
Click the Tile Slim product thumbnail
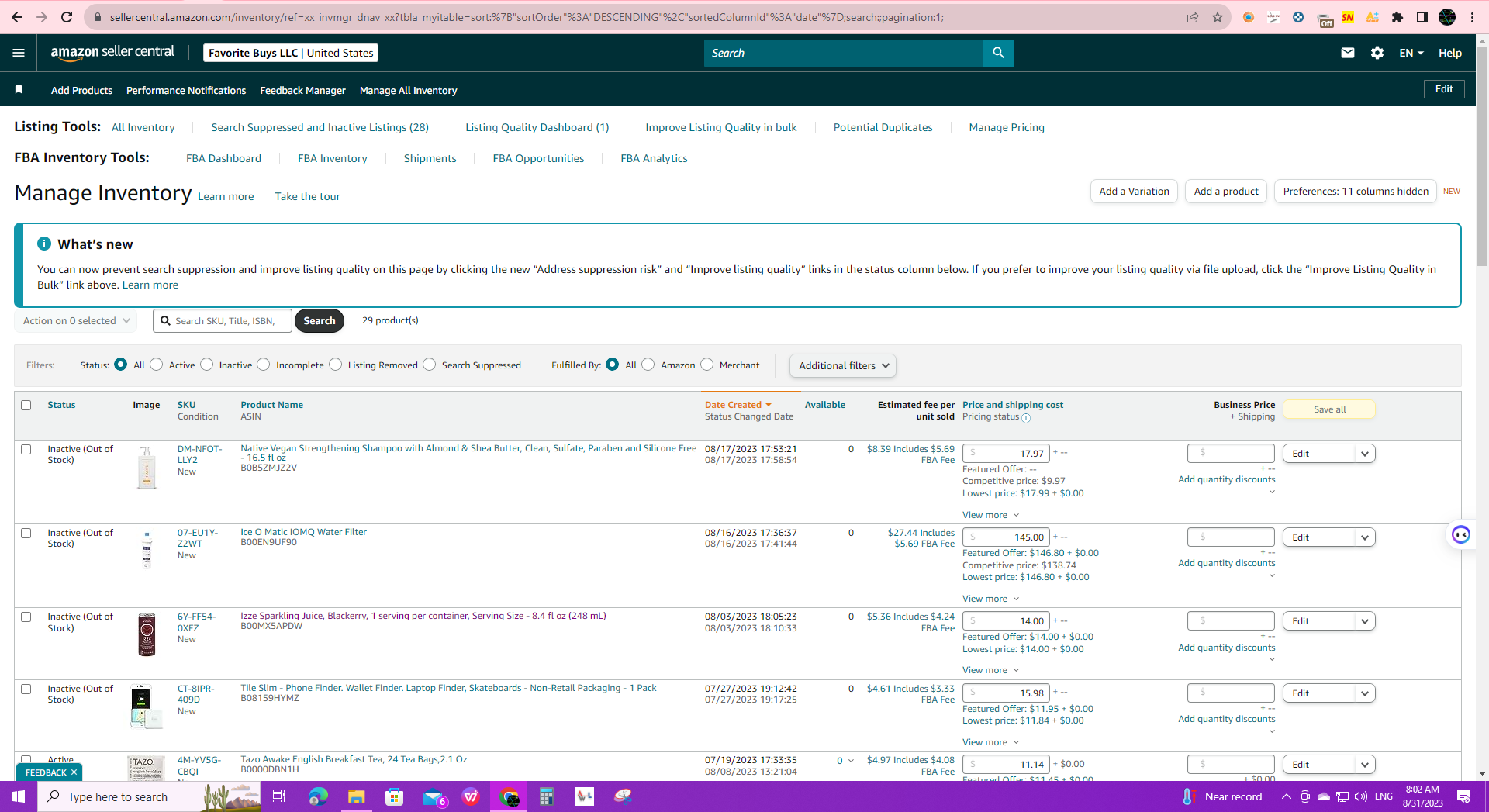[146, 707]
